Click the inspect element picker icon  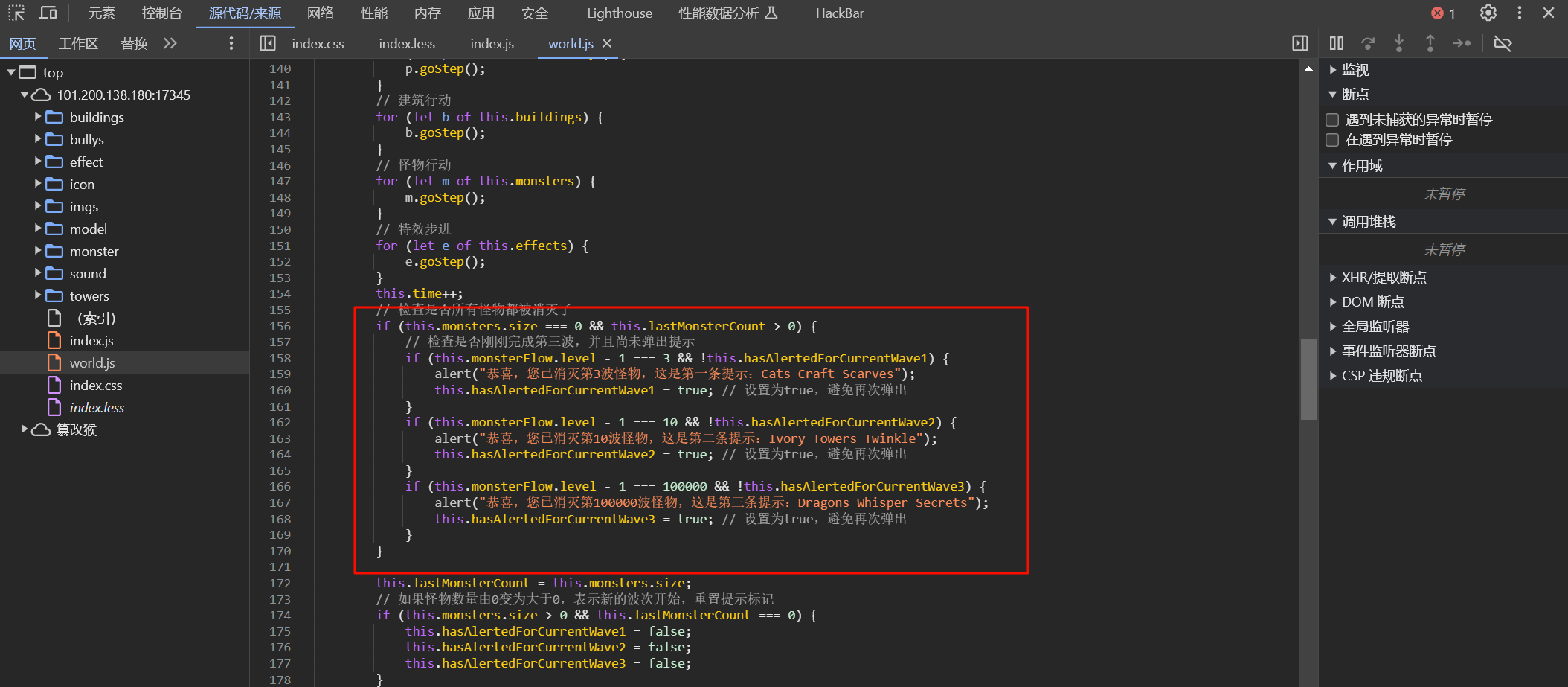click(x=16, y=13)
